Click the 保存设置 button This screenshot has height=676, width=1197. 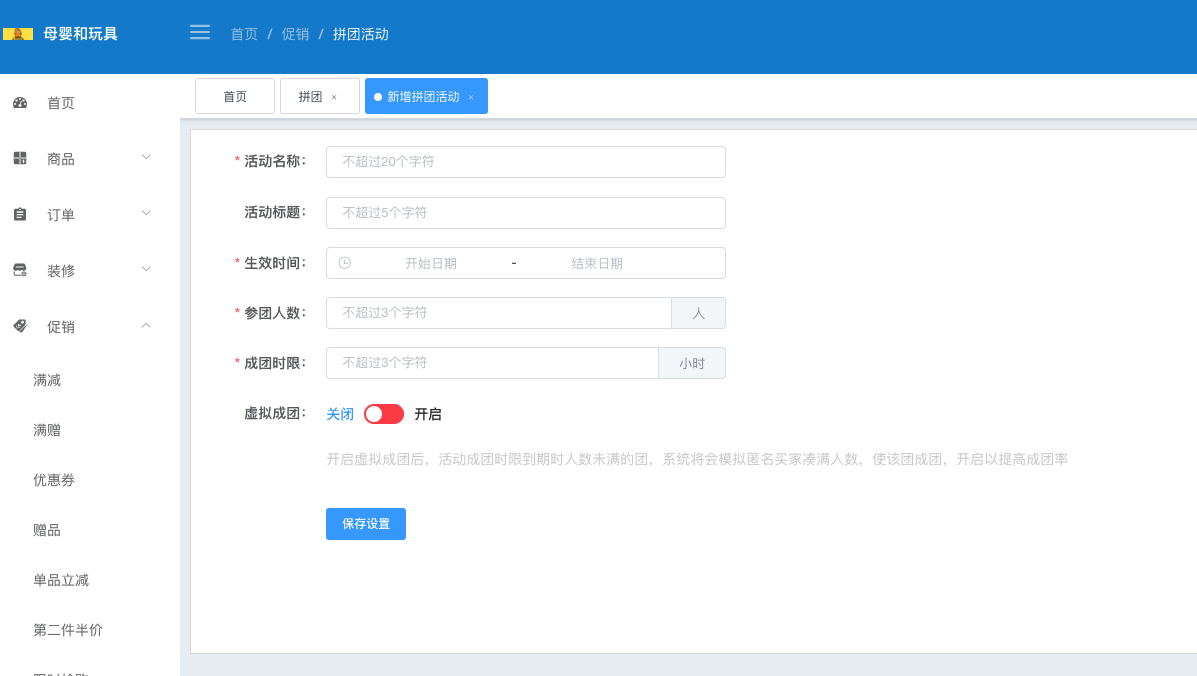click(x=366, y=523)
